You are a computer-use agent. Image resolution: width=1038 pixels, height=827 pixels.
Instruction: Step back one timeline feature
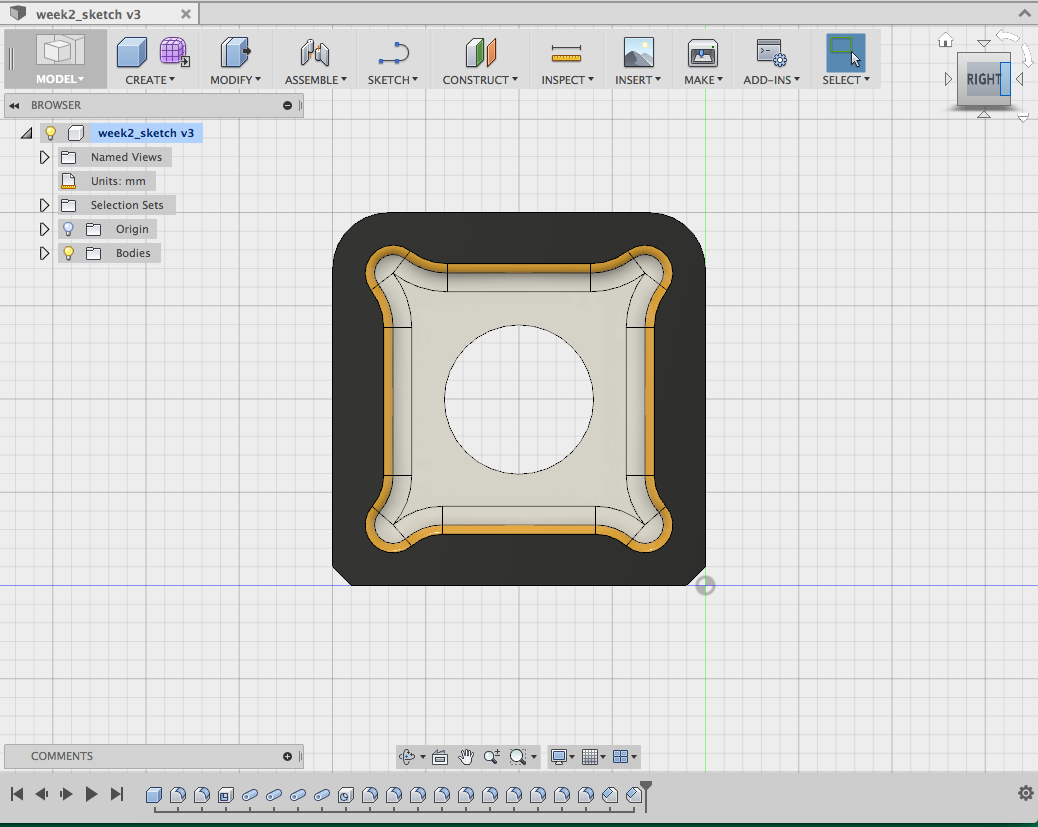pyautogui.click(x=42, y=794)
